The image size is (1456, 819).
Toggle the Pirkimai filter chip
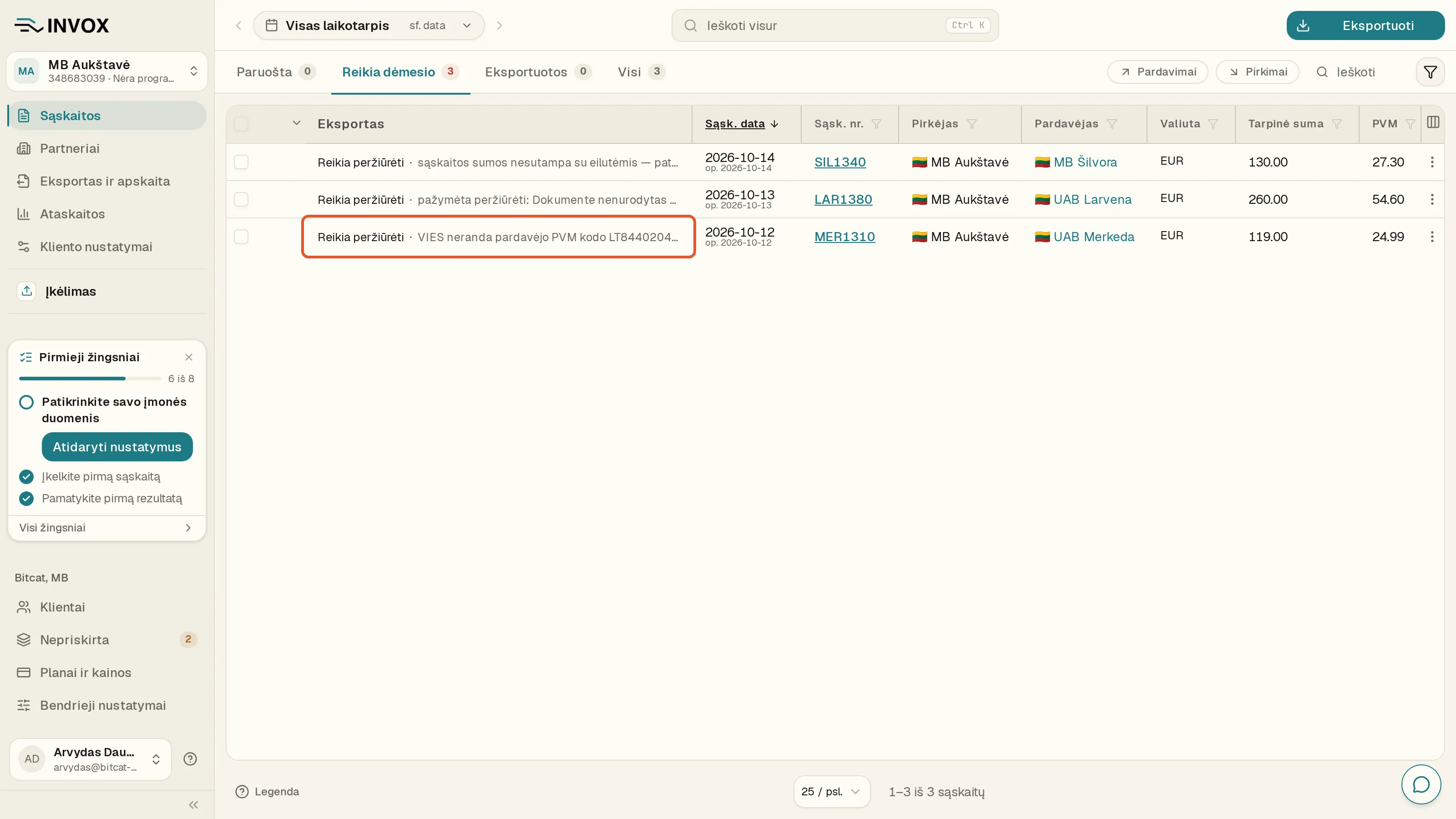coord(1258,72)
